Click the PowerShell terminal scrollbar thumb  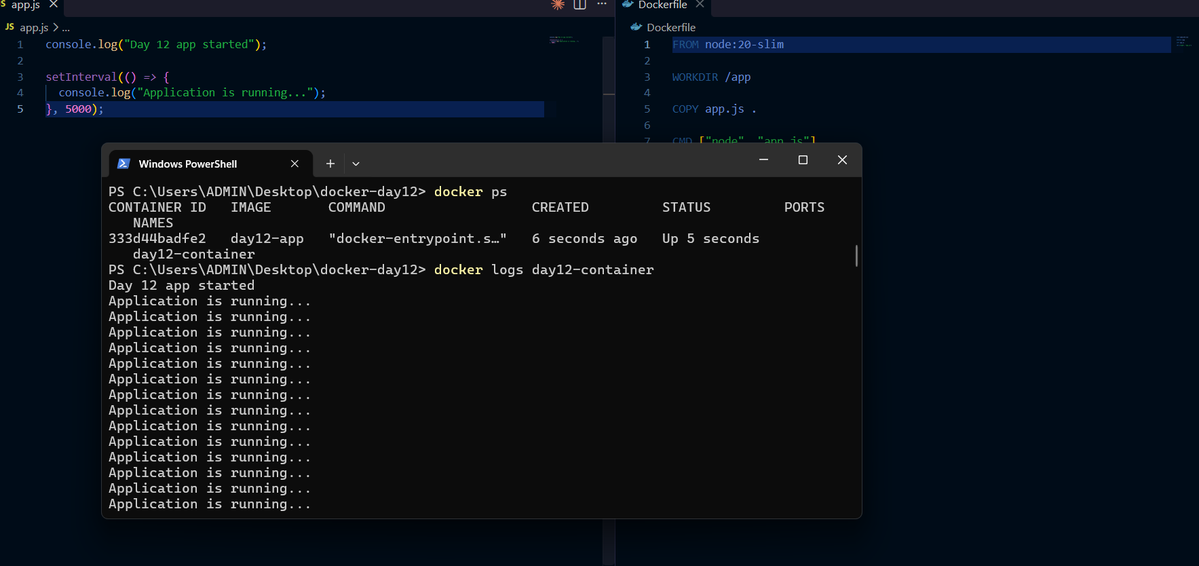[x=856, y=255]
